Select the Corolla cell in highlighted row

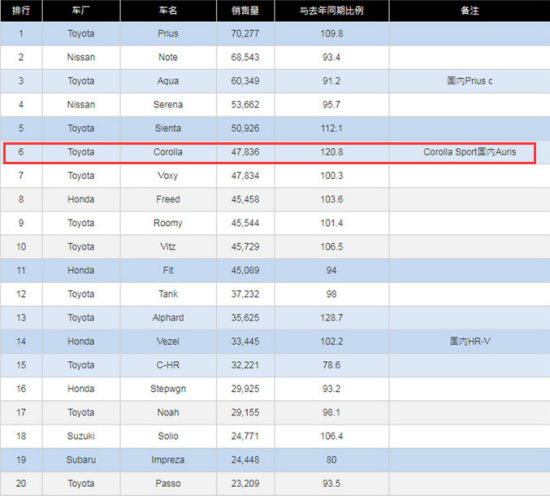168,152
